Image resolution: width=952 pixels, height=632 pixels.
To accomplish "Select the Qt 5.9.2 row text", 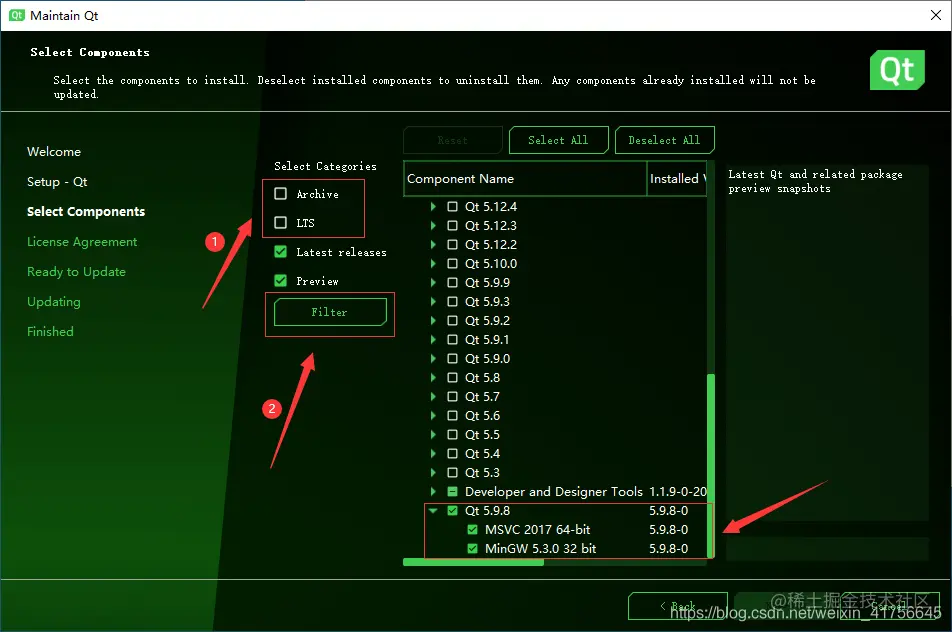I will [488, 321].
